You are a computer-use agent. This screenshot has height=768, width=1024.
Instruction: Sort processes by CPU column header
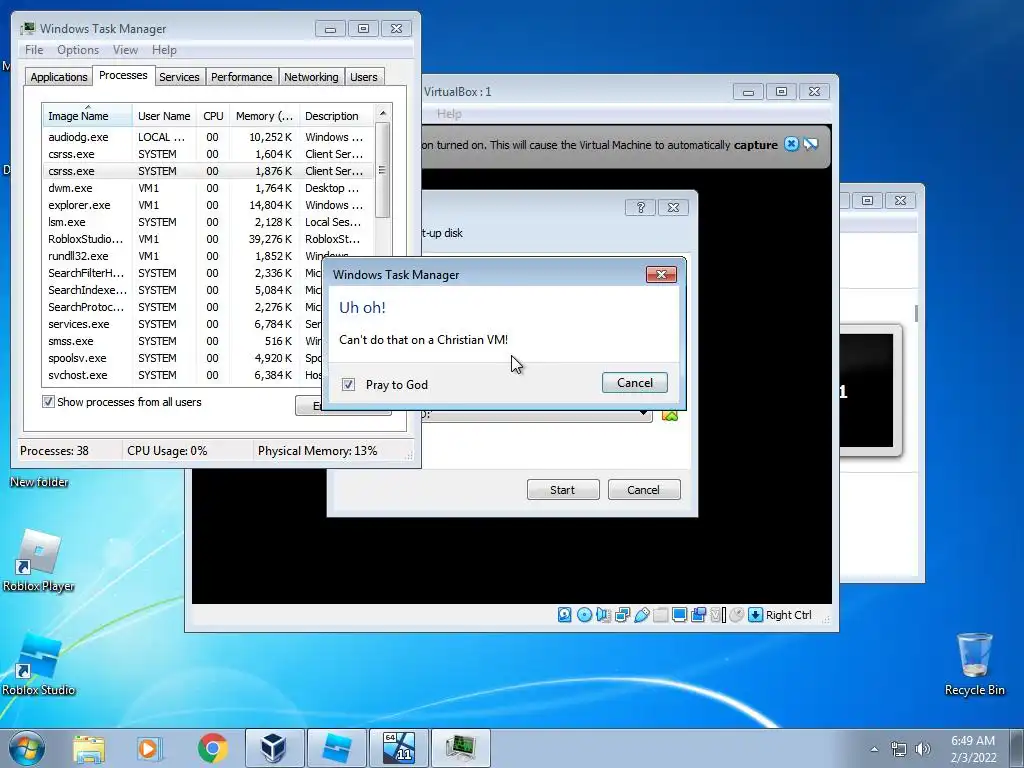(213, 116)
